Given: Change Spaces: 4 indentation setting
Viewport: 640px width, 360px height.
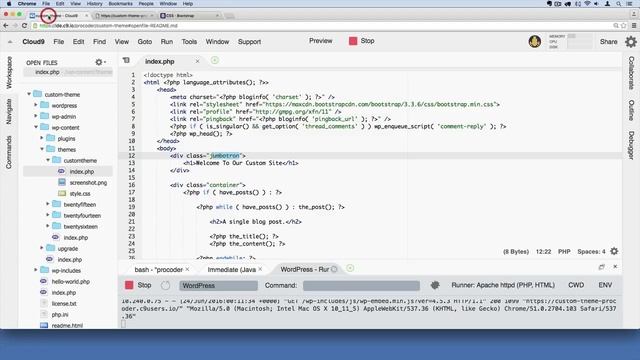Looking at the screenshot, I should [591, 251].
